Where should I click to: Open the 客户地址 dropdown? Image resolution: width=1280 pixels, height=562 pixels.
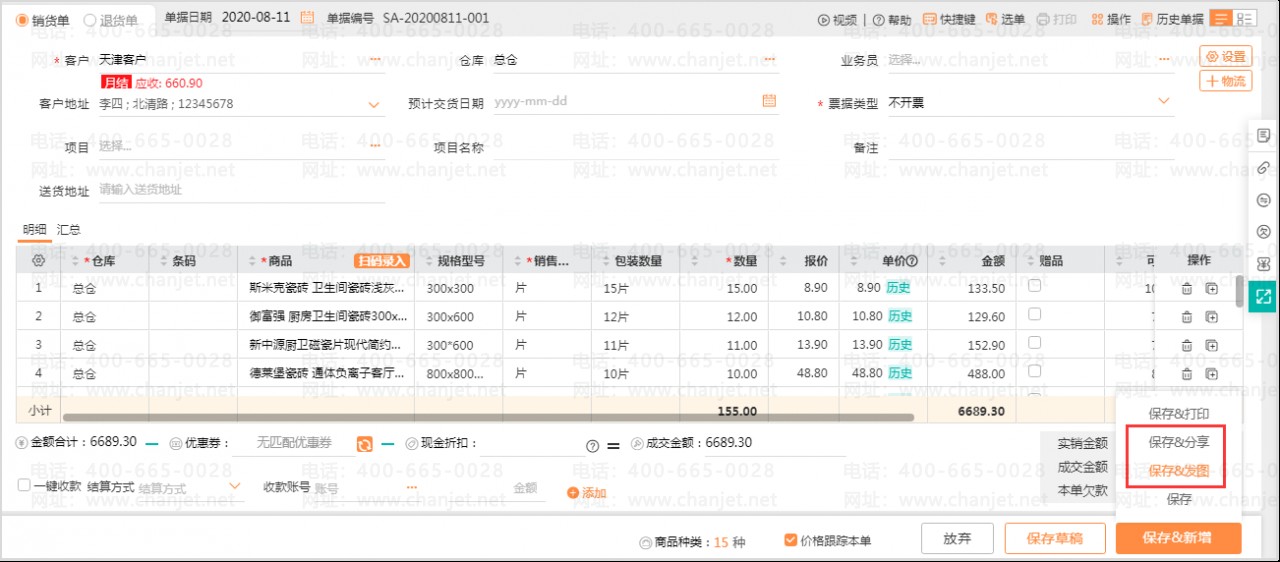(374, 104)
